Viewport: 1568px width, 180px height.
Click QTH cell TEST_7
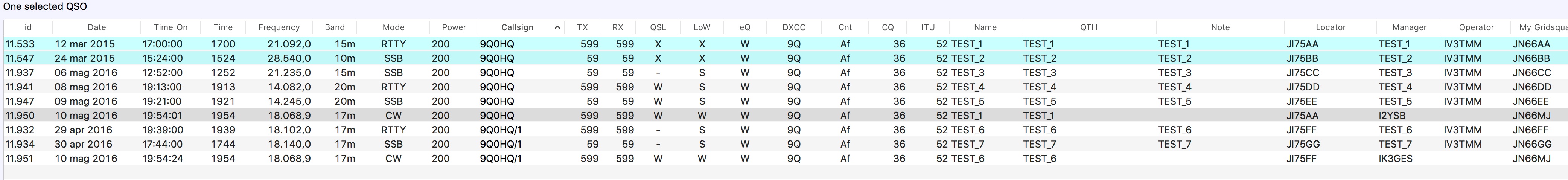pyautogui.click(x=1040, y=144)
